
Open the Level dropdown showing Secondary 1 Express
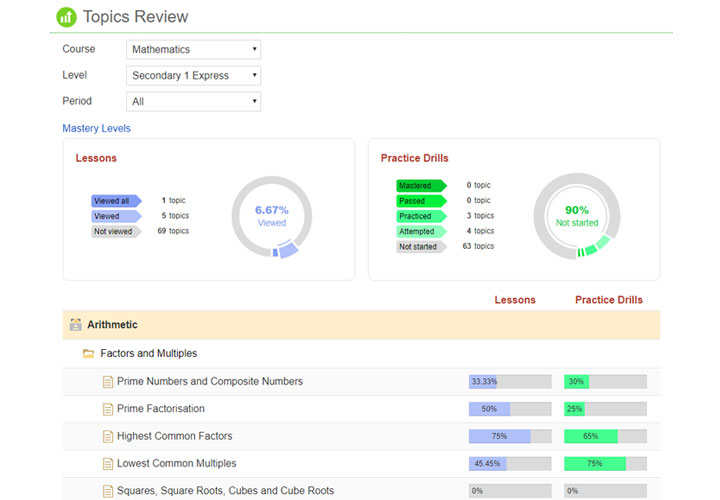(x=194, y=75)
